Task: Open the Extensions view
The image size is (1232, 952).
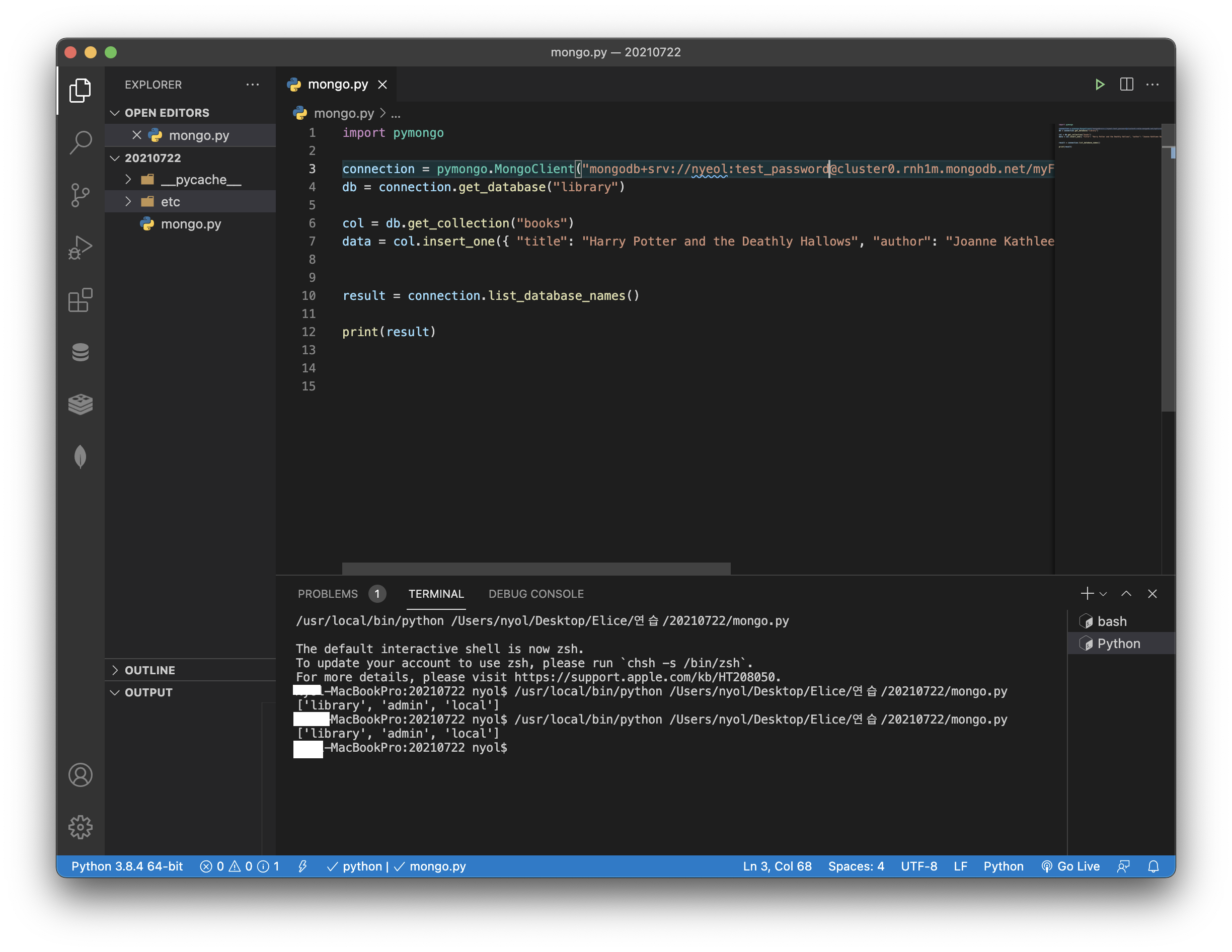Action: tap(80, 299)
